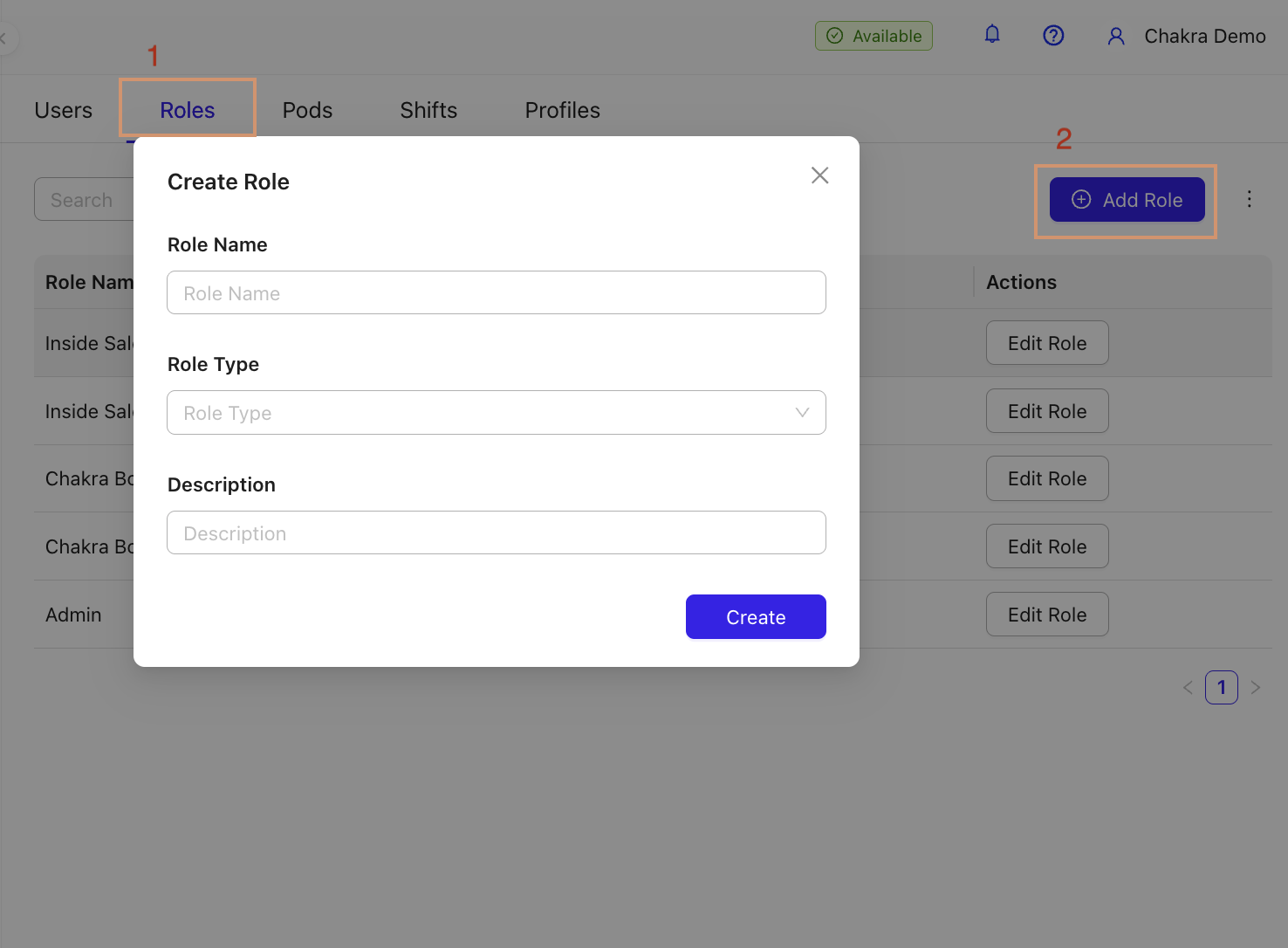Open the help question mark icon
This screenshot has height=948, width=1288.
click(x=1053, y=35)
